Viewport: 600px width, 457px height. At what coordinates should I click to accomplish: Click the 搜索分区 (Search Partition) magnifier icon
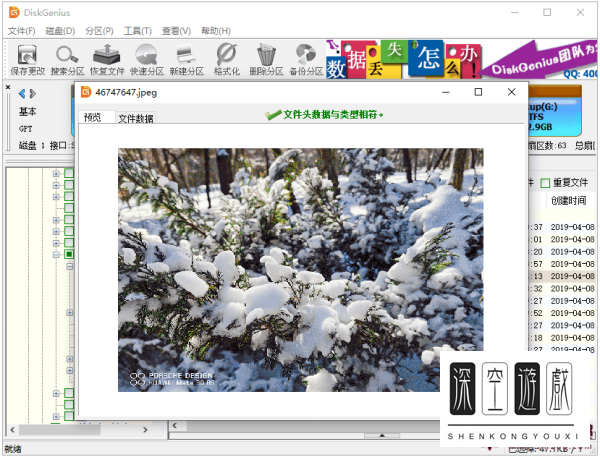click(x=68, y=58)
